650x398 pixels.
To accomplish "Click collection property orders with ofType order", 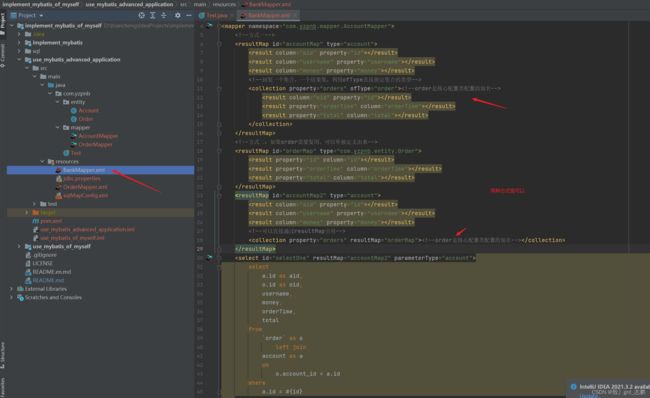I will (325, 88).
